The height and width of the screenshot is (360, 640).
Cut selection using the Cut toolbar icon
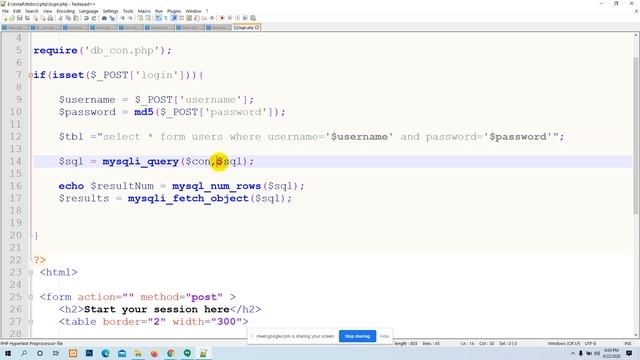tap(60, 18)
